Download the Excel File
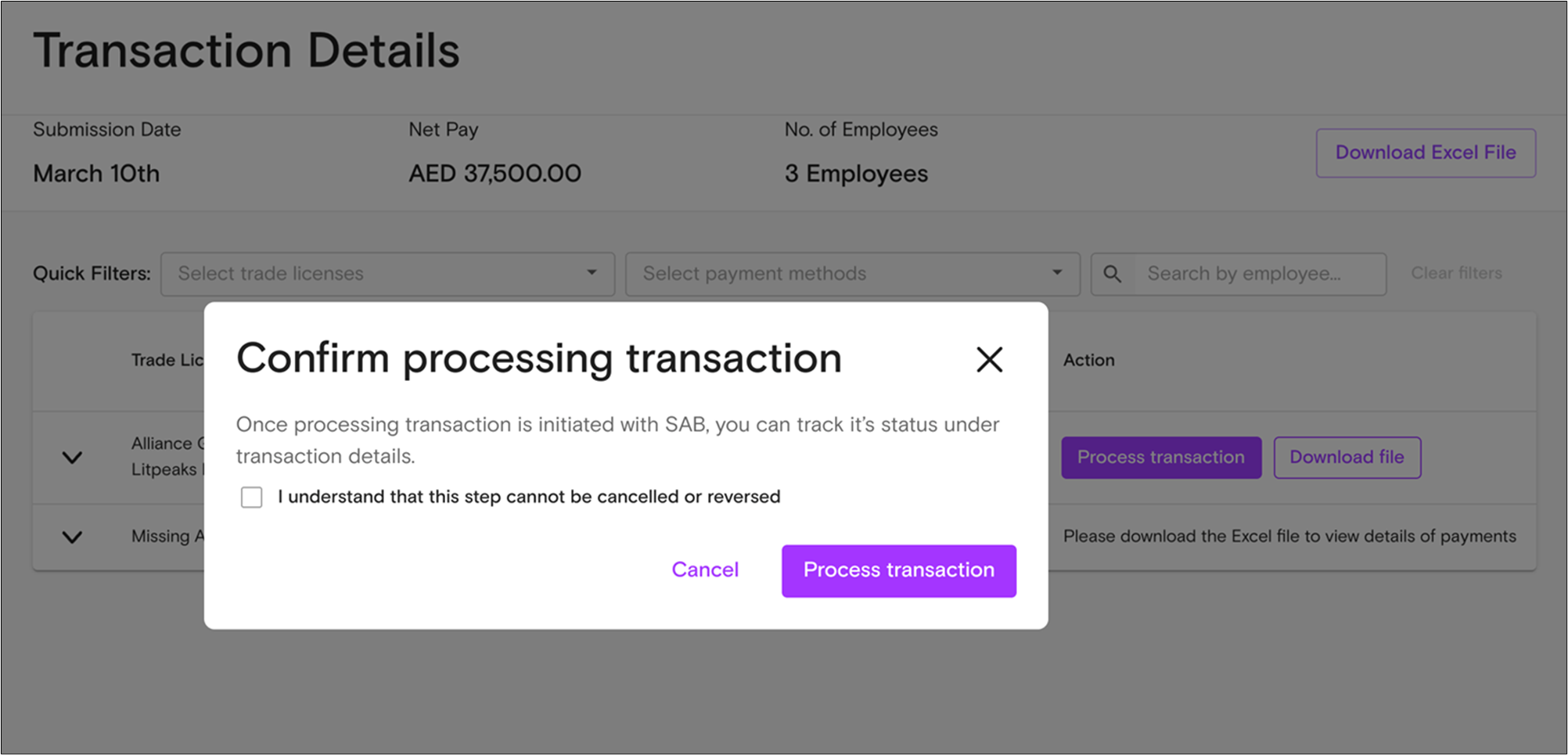Screen dimensions: 1568x755 (1426, 153)
